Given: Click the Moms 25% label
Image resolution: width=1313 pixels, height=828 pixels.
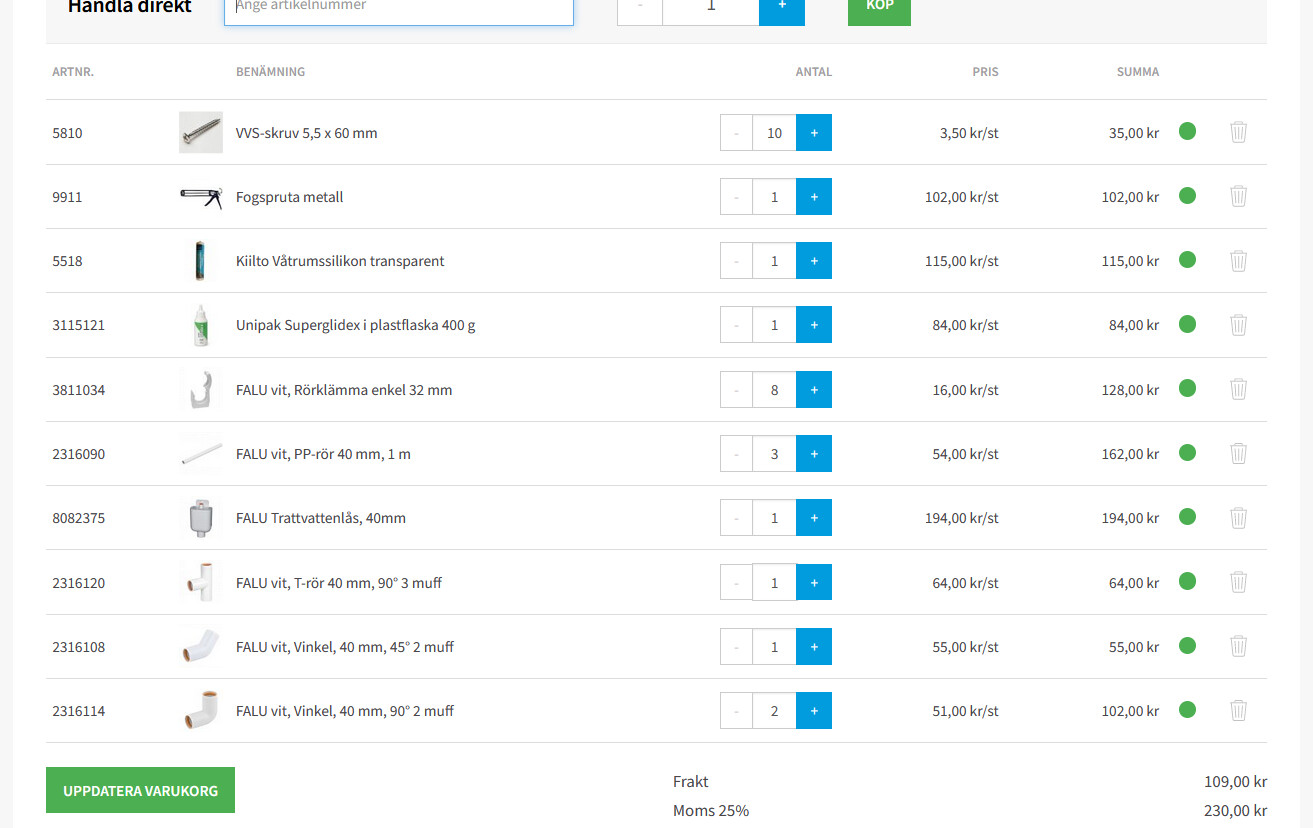Looking at the screenshot, I should [x=711, y=810].
